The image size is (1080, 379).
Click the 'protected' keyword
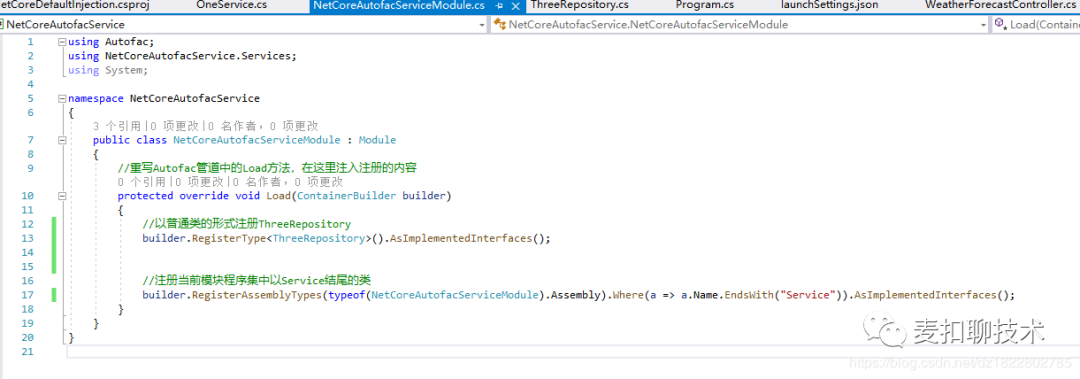click(145, 196)
